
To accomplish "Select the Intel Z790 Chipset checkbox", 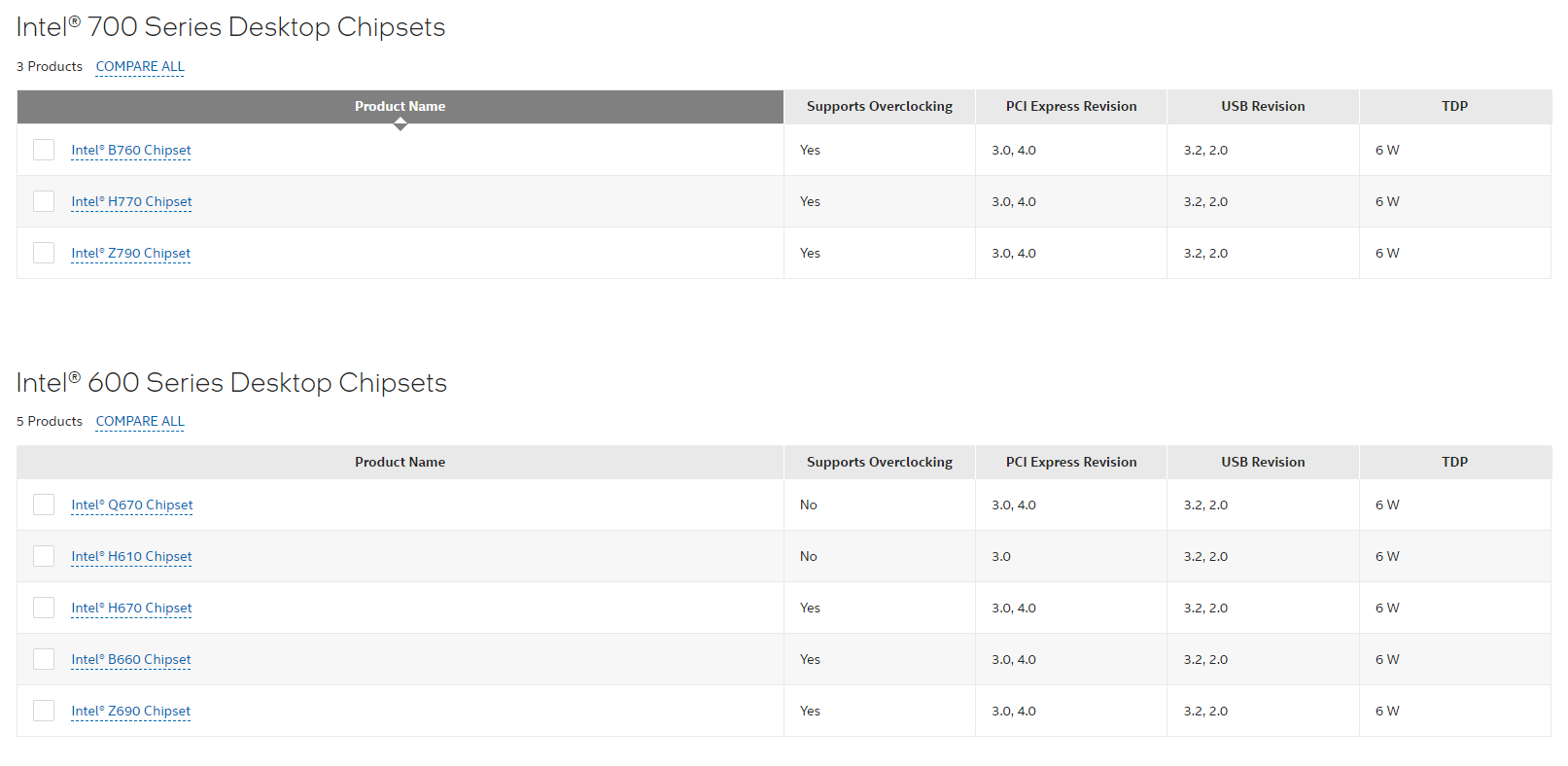I will [44, 253].
